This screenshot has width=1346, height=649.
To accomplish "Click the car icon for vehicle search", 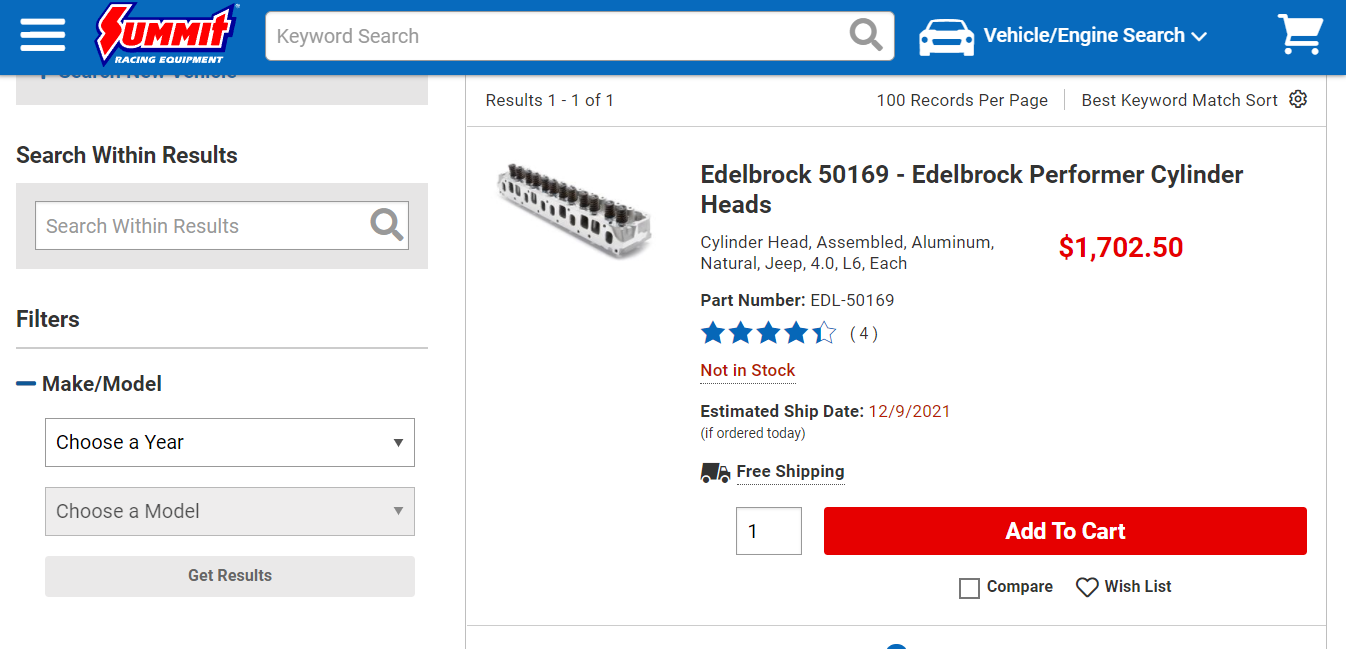I will tap(946, 36).
